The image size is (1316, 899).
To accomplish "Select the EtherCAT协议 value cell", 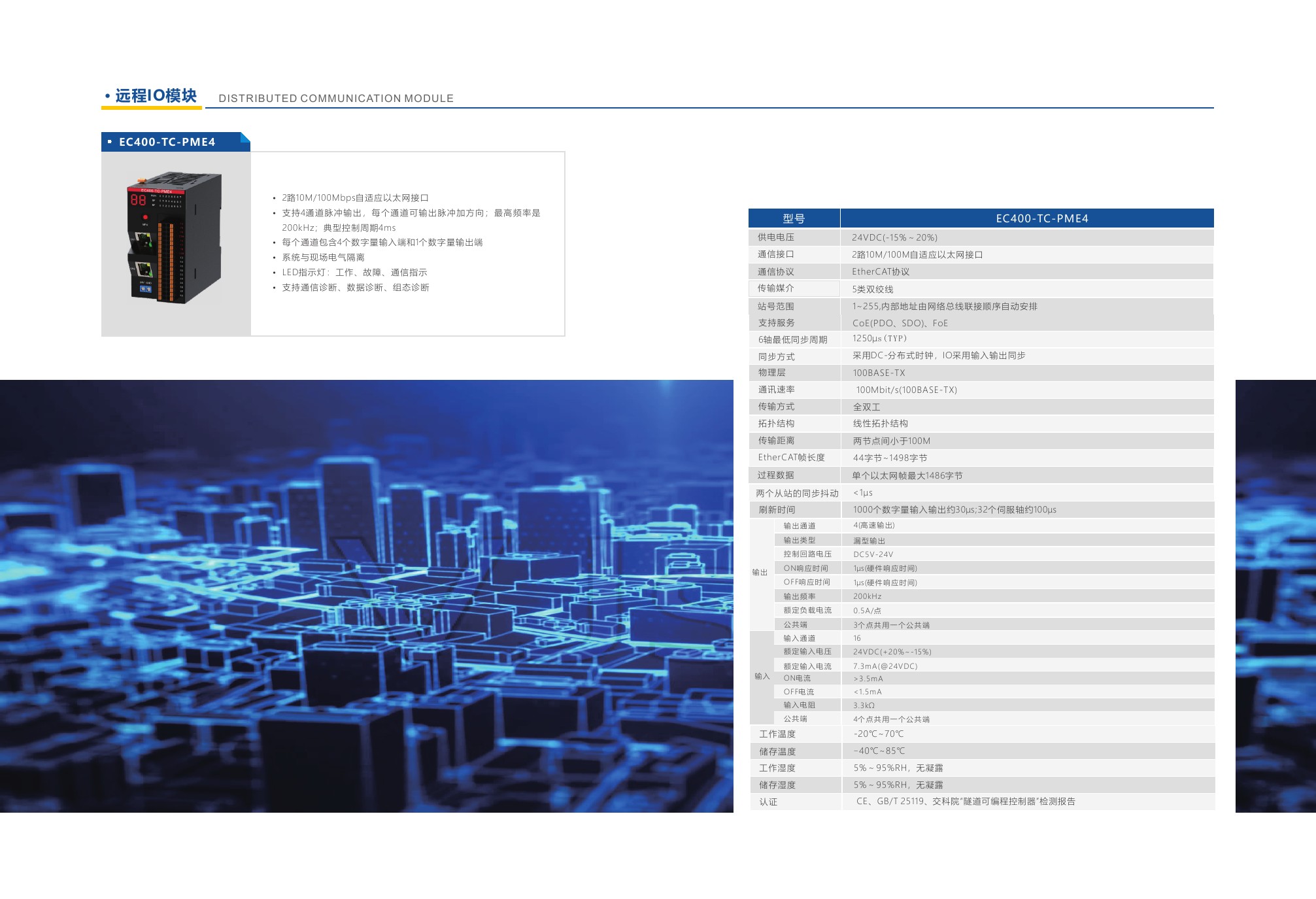I will tap(881, 272).
